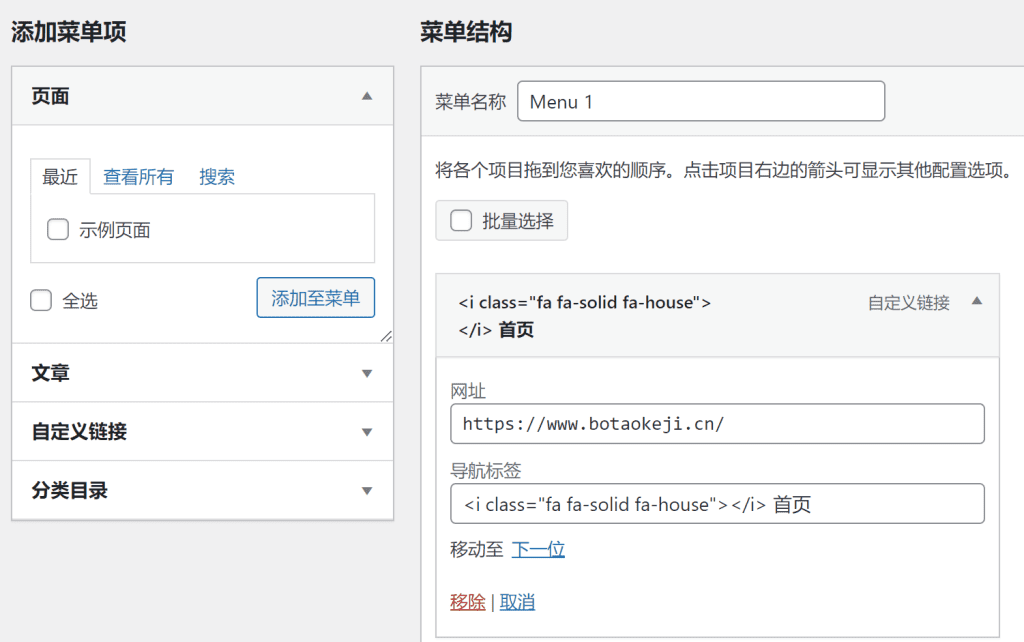Image resolution: width=1024 pixels, height=642 pixels.
Task: Switch to the 查看所有 tab
Action: tap(138, 177)
